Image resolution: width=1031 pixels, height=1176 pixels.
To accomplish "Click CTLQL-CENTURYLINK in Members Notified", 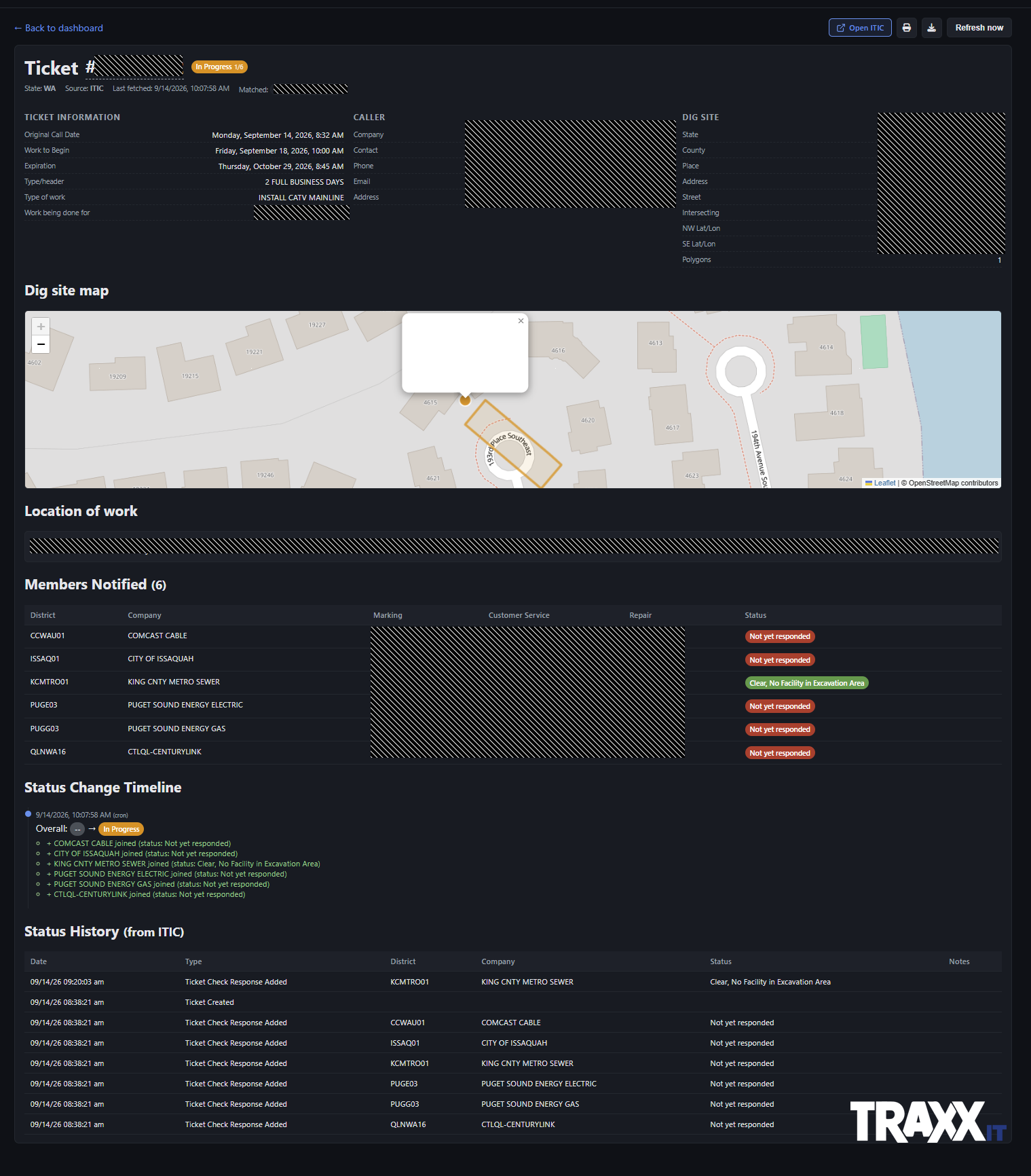I will point(164,752).
